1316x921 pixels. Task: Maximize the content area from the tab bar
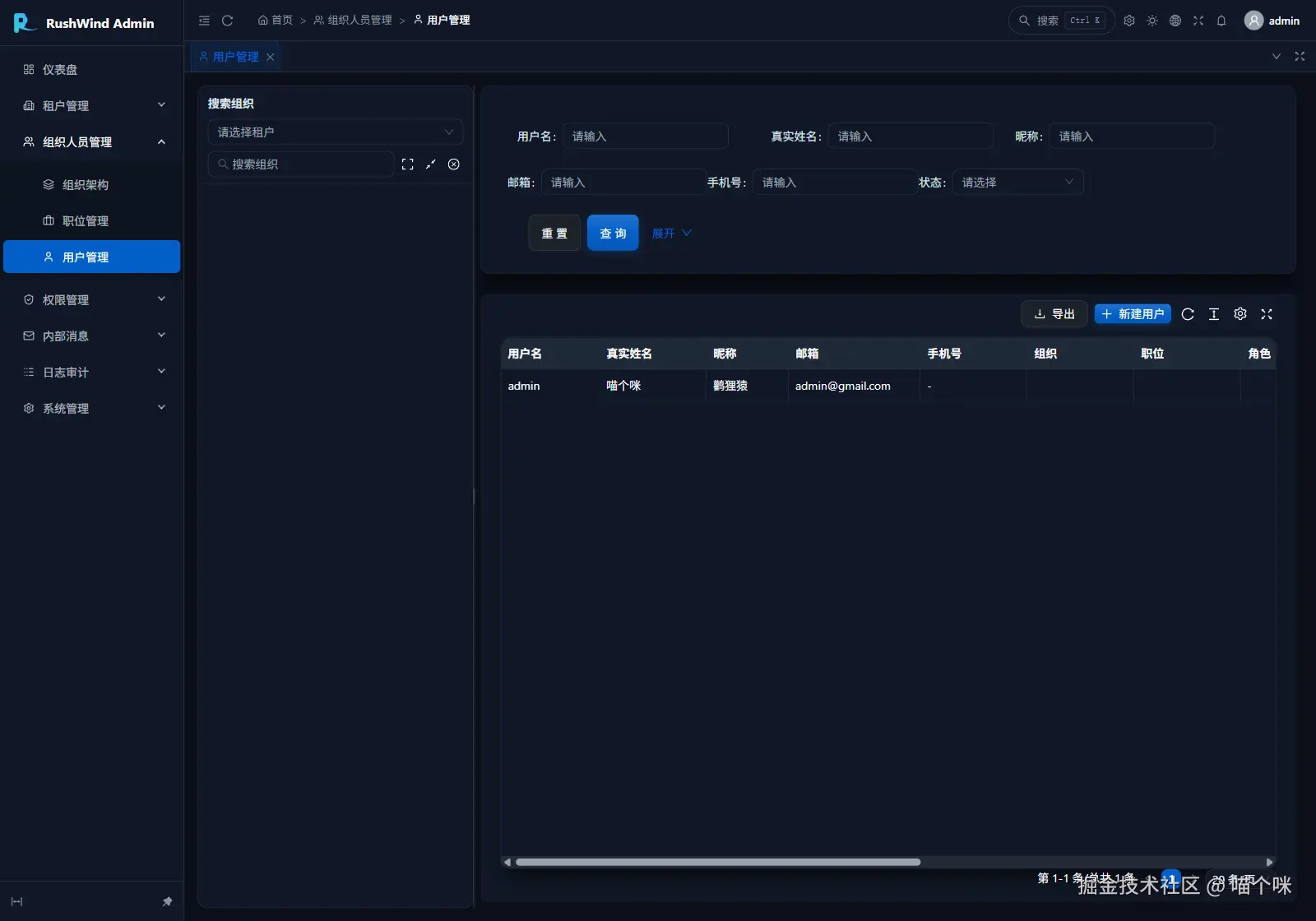point(1300,57)
